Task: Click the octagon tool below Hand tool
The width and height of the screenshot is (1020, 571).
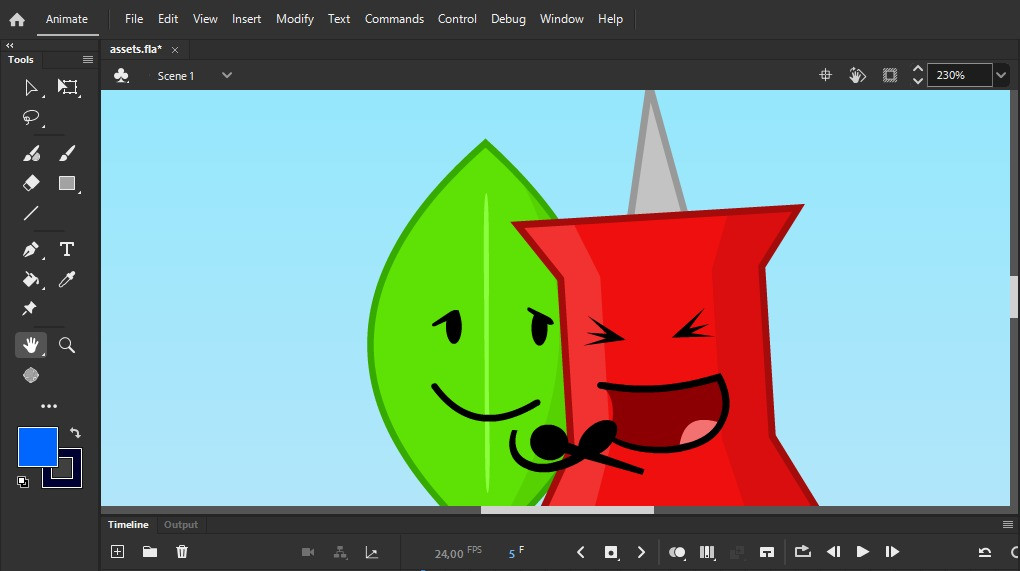Action: click(31, 375)
